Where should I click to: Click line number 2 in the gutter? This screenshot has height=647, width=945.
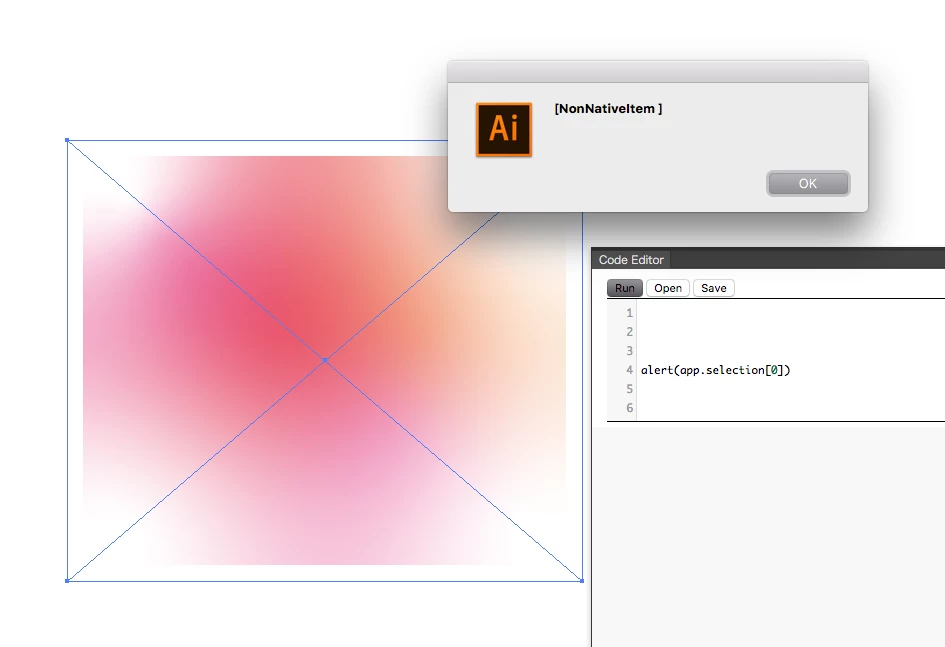(629, 332)
